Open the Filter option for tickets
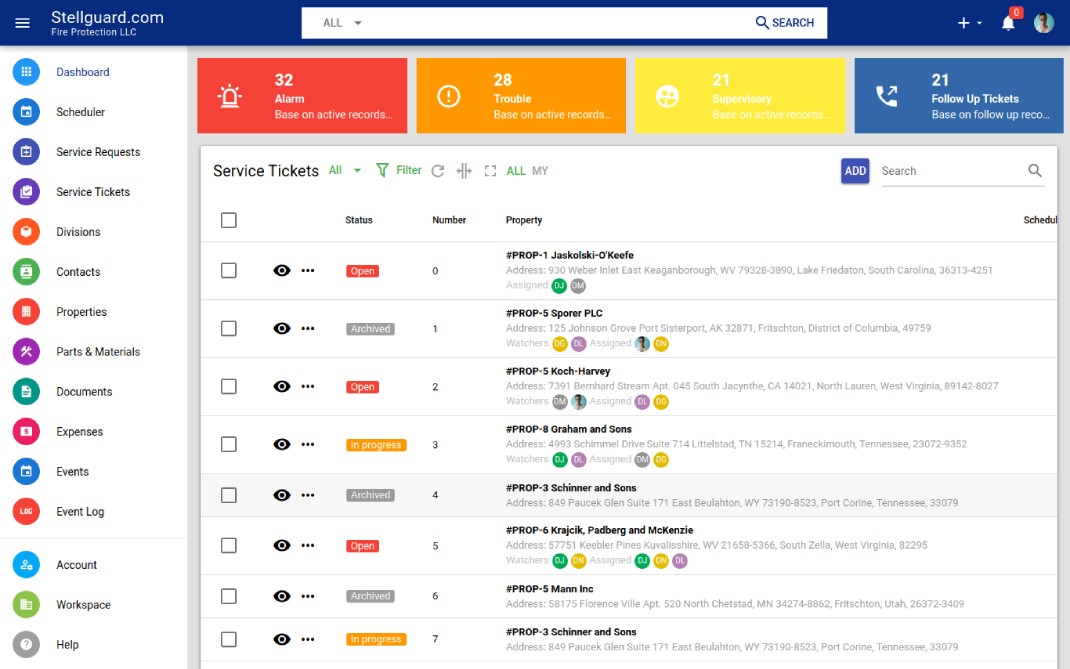This screenshot has height=669, width=1070. 399,170
